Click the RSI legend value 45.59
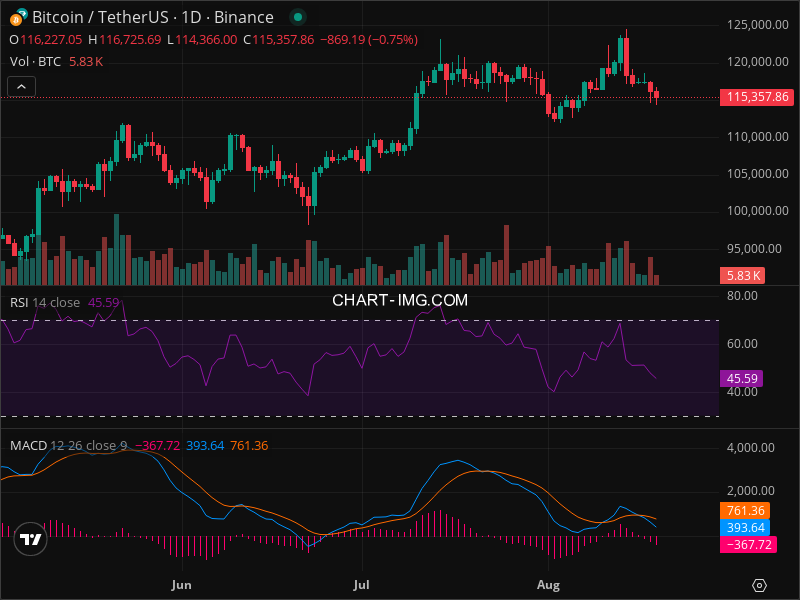The width and height of the screenshot is (800, 600). 104,303
